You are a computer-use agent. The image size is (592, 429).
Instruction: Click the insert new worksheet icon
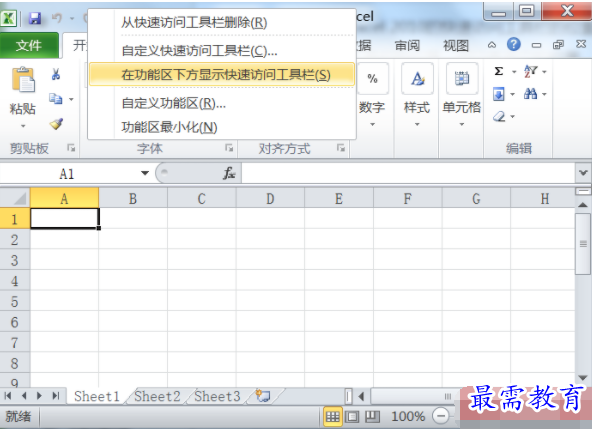263,396
